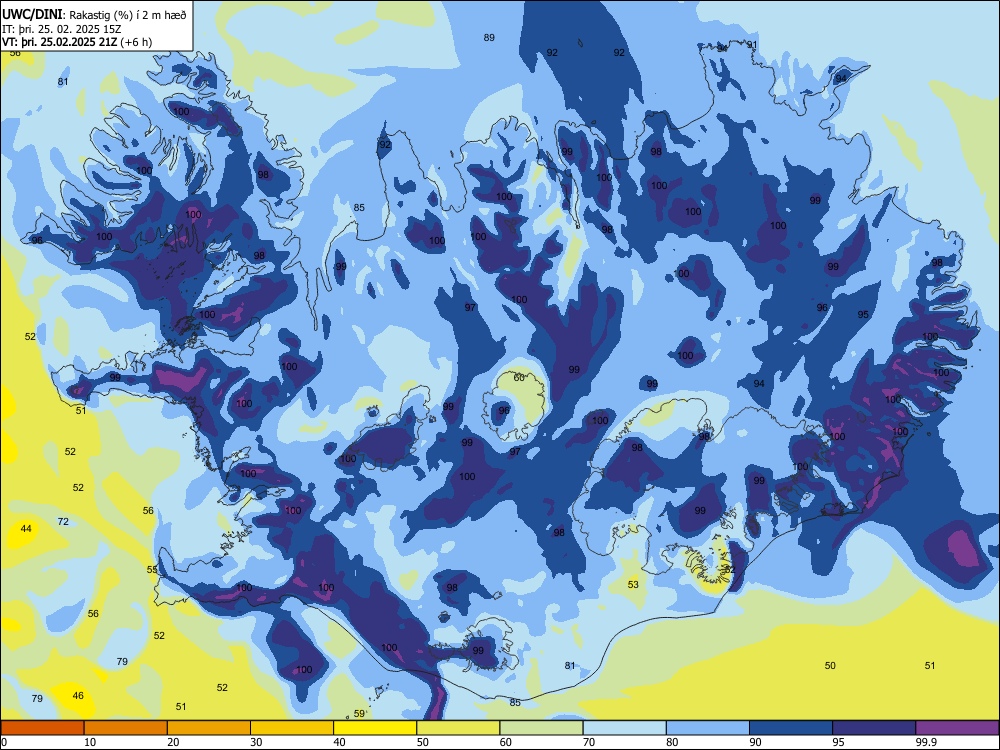The width and height of the screenshot is (1000, 750).
Task: Select the purple above-99.9 legend swatch
Action: (957, 728)
